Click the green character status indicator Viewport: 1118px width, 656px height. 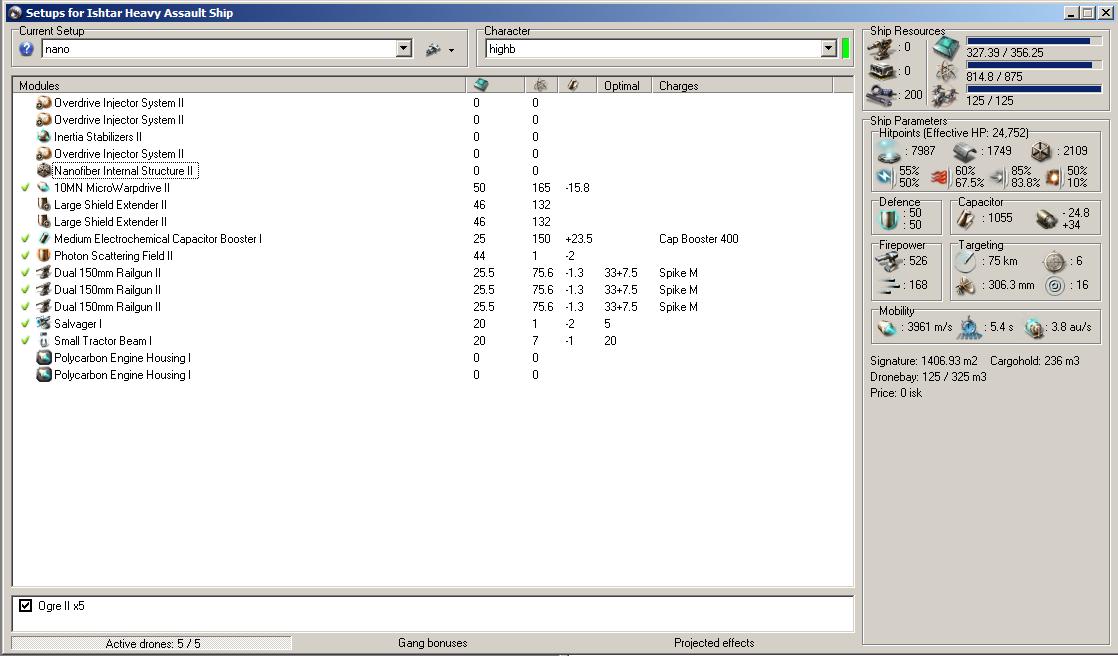[846, 48]
